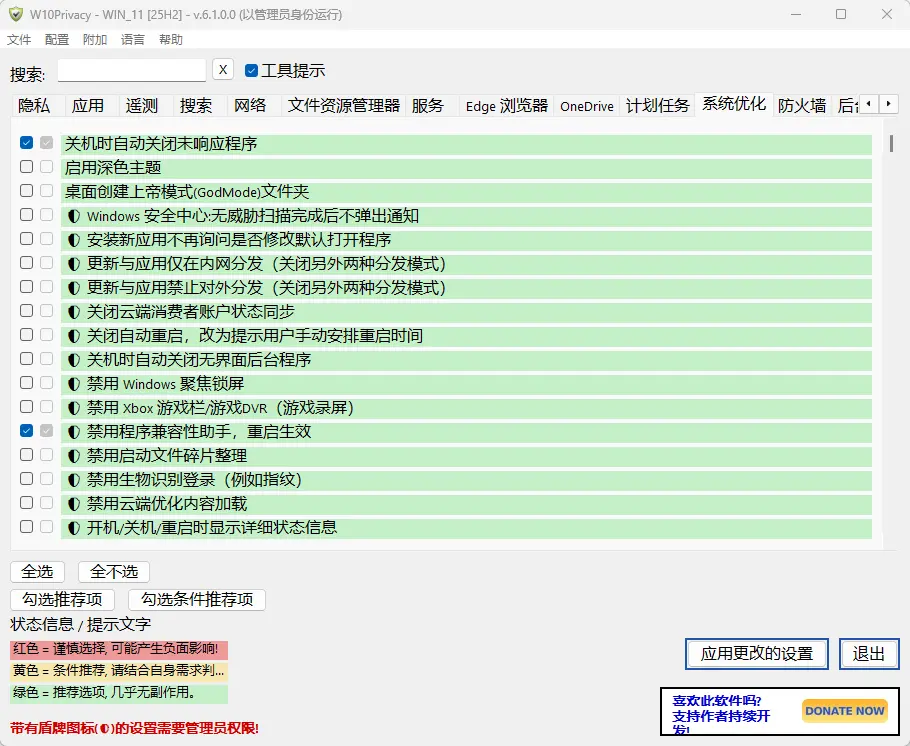Click the shield icon beside 禁用生物识别登录

coord(74,480)
